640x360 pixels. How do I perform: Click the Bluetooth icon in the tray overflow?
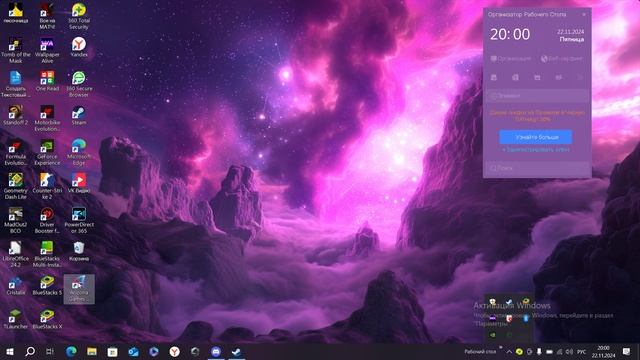526,318
